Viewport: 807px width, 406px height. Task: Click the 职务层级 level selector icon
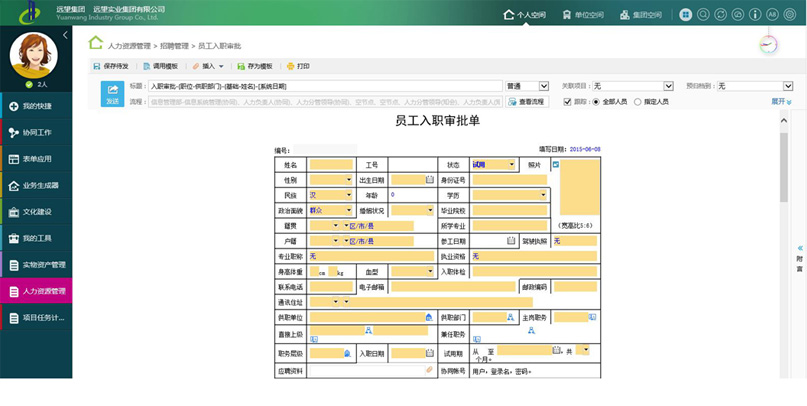pyautogui.click(x=347, y=353)
